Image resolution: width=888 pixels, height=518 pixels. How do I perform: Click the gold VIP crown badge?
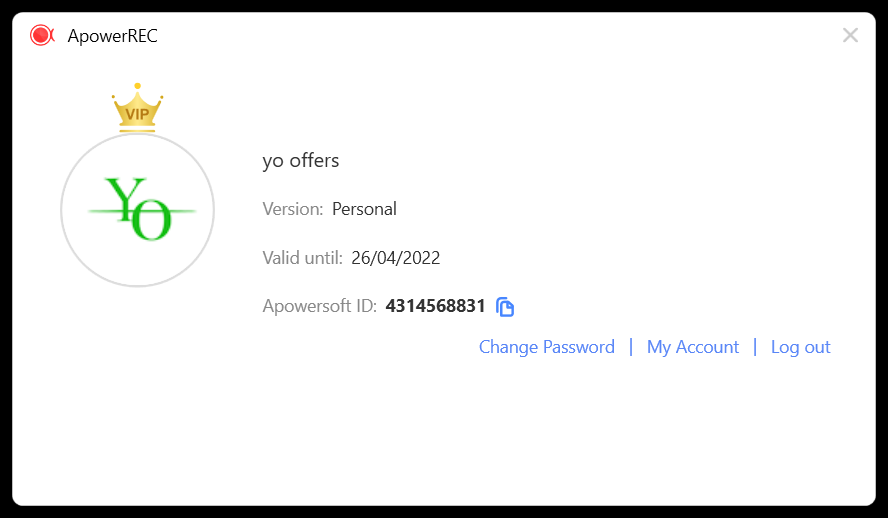[x=138, y=108]
